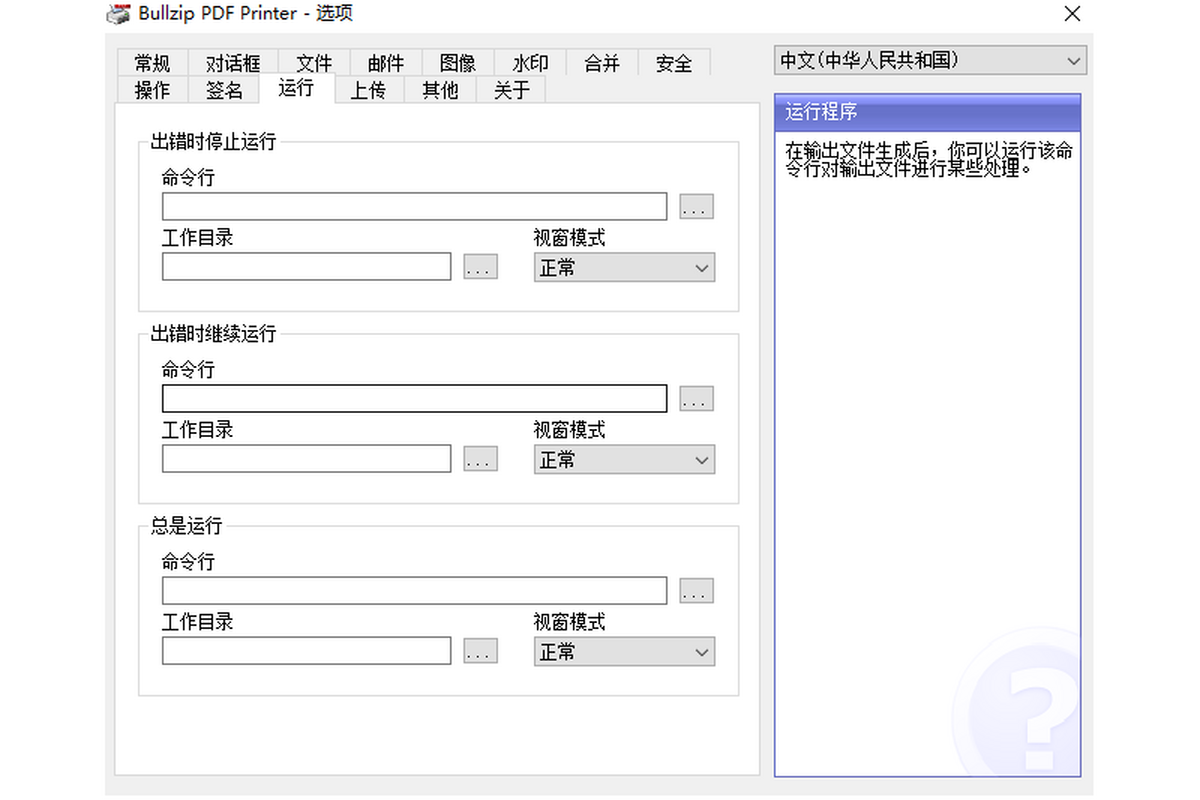Open the 签名 tab

pos(225,90)
